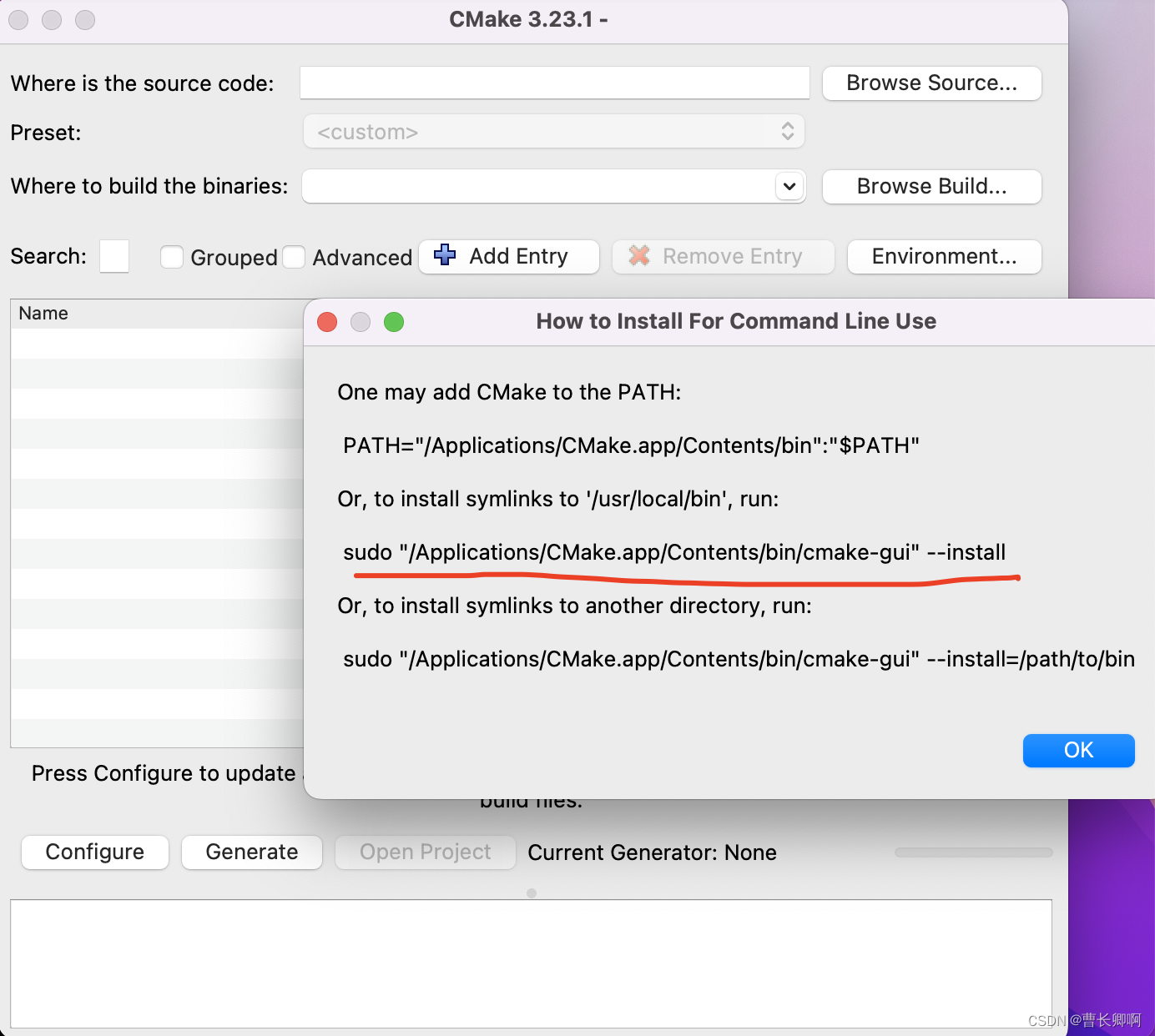Click the Generate button
Viewport: 1155px width, 1036px height.
tap(252, 852)
